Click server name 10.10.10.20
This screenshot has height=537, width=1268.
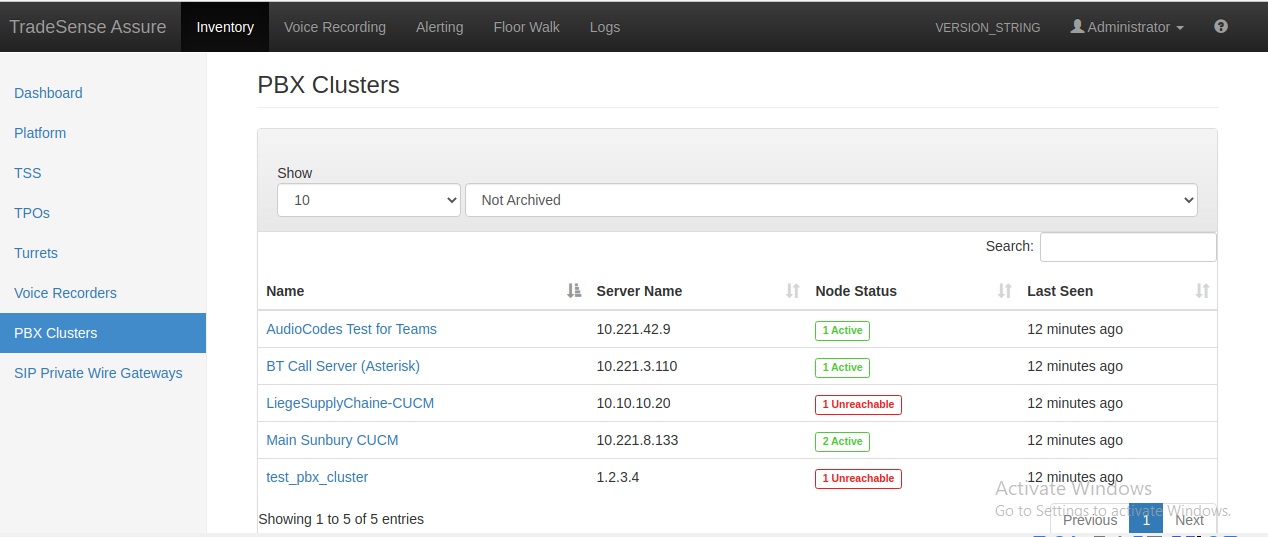click(x=633, y=403)
